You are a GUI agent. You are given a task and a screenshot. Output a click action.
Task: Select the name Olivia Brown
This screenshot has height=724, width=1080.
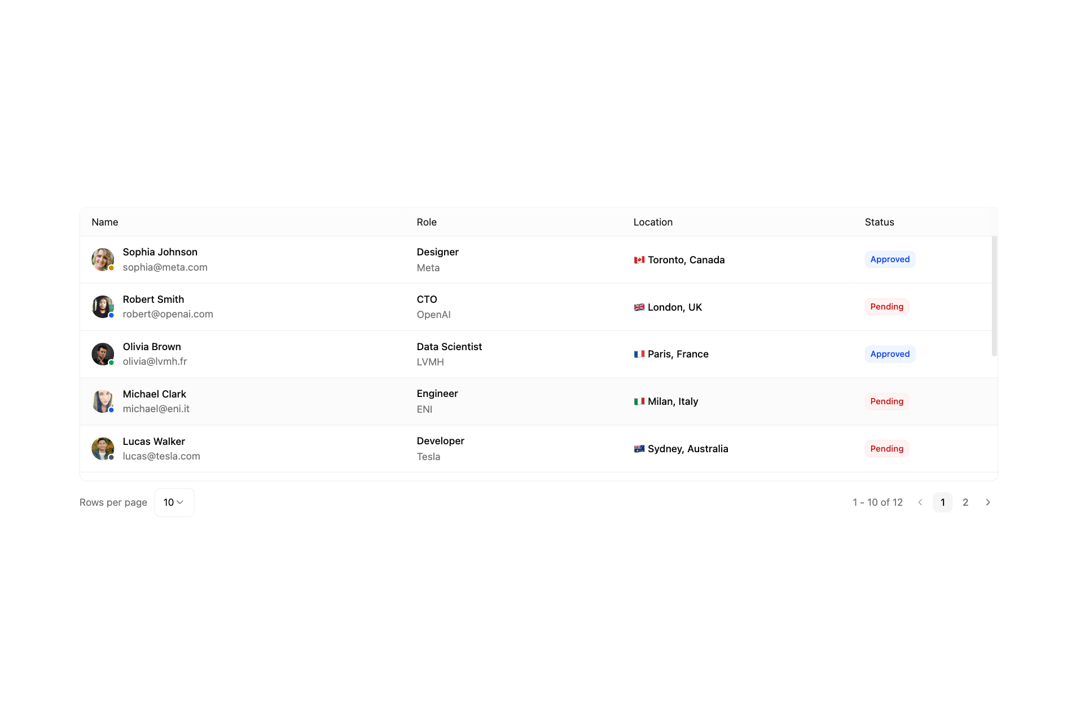tap(152, 347)
